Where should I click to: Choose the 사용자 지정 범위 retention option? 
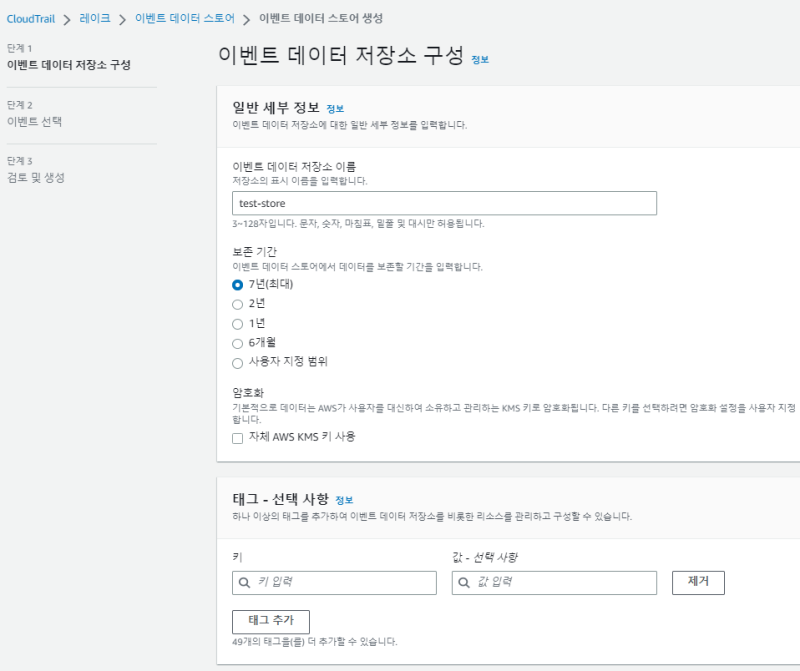[x=238, y=362]
